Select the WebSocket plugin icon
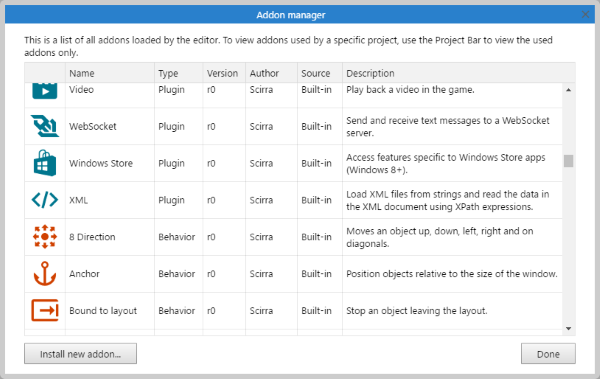Image resolution: width=600 pixels, height=379 pixels. click(x=45, y=126)
